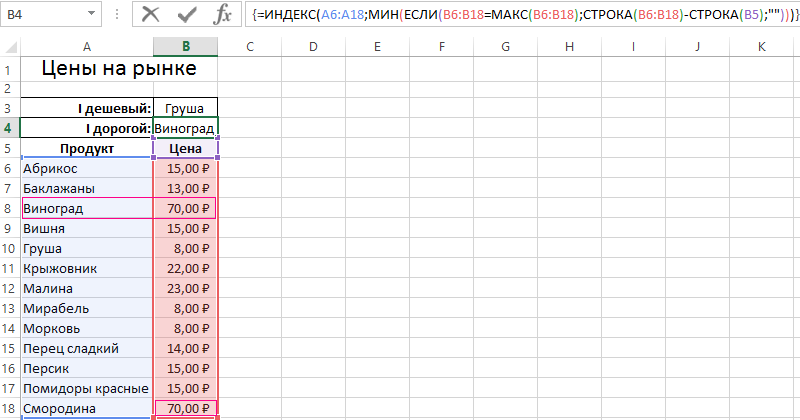This screenshot has width=800, height=420.
Task: Select the 'Виноград' cell in row 8
Action: click(x=87, y=208)
